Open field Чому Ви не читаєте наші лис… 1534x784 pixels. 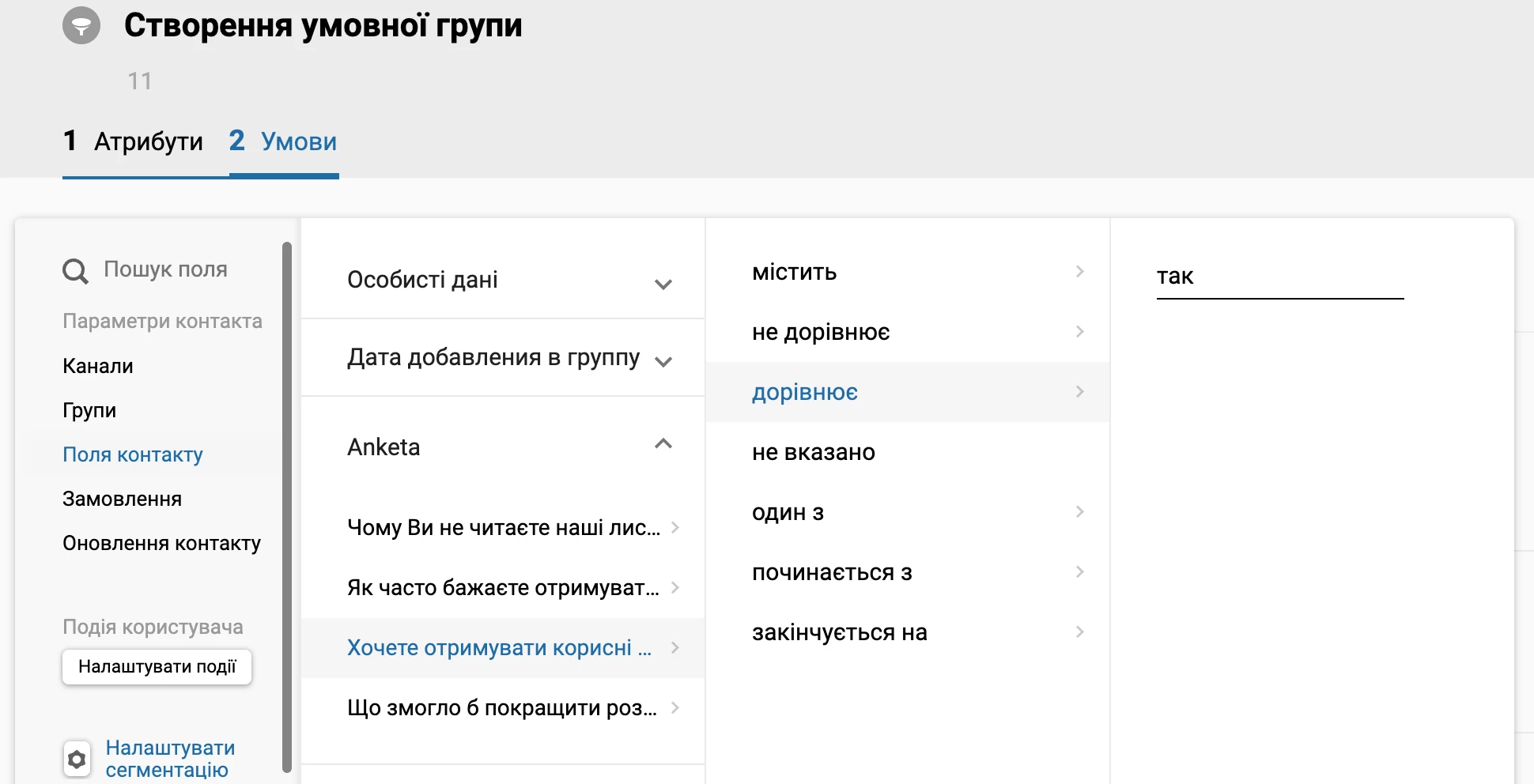503,527
